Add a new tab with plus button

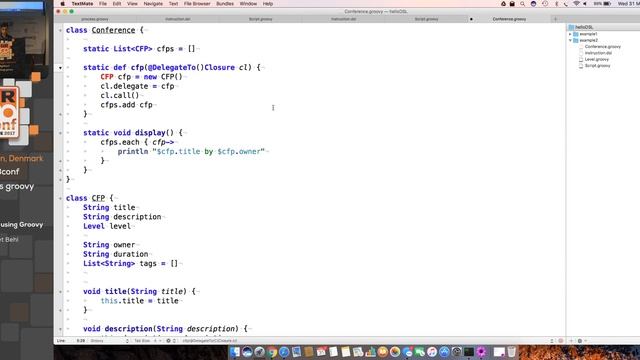[x=555, y=19]
